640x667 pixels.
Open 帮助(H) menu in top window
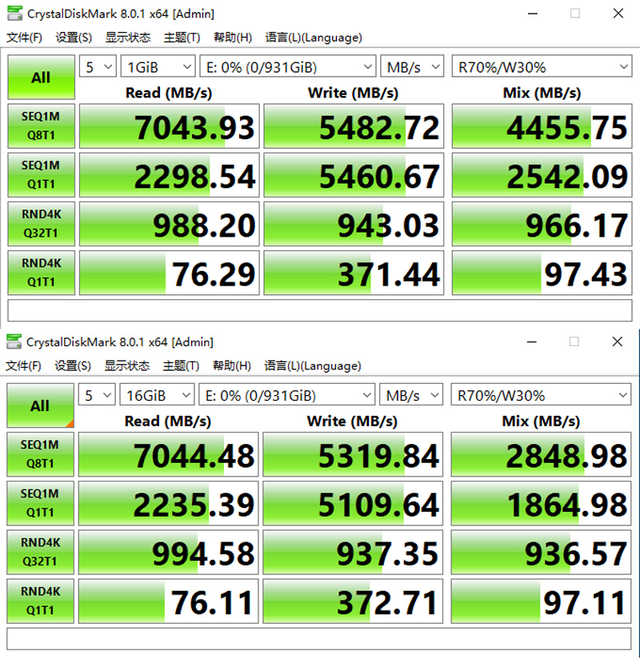point(233,37)
